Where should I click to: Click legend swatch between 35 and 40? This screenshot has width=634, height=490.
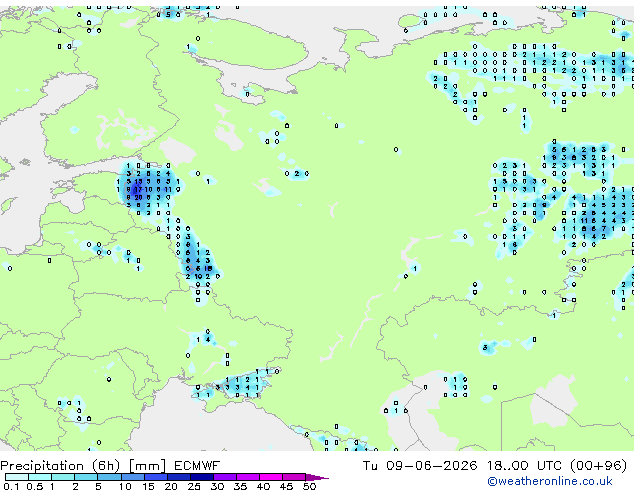click(x=248, y=477)
